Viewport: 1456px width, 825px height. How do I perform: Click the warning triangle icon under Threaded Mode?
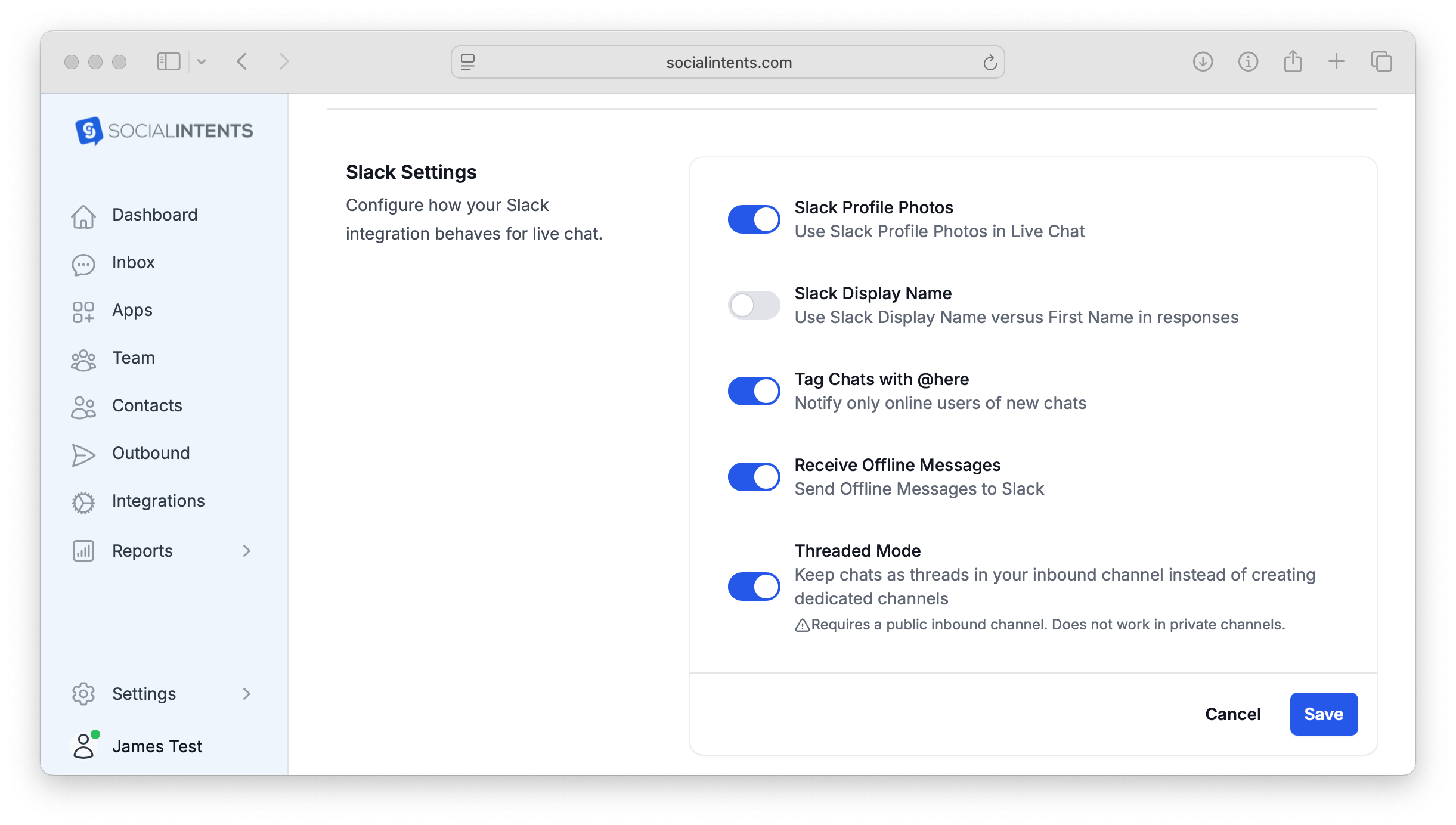pos(802,625)
